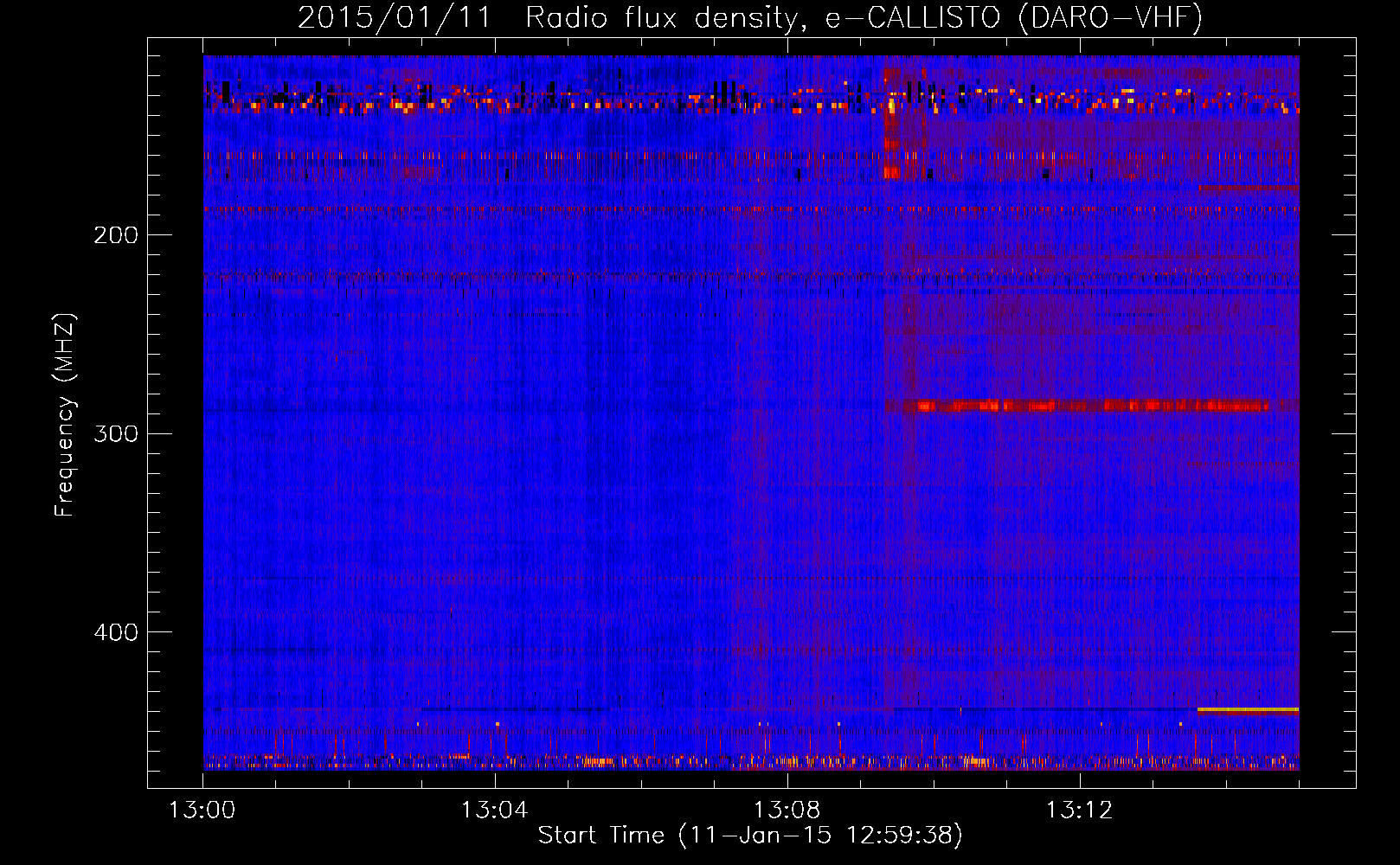
Task: Click the yellow horizontal line near 440 MHz
Action: click(x=1248, y=709)
